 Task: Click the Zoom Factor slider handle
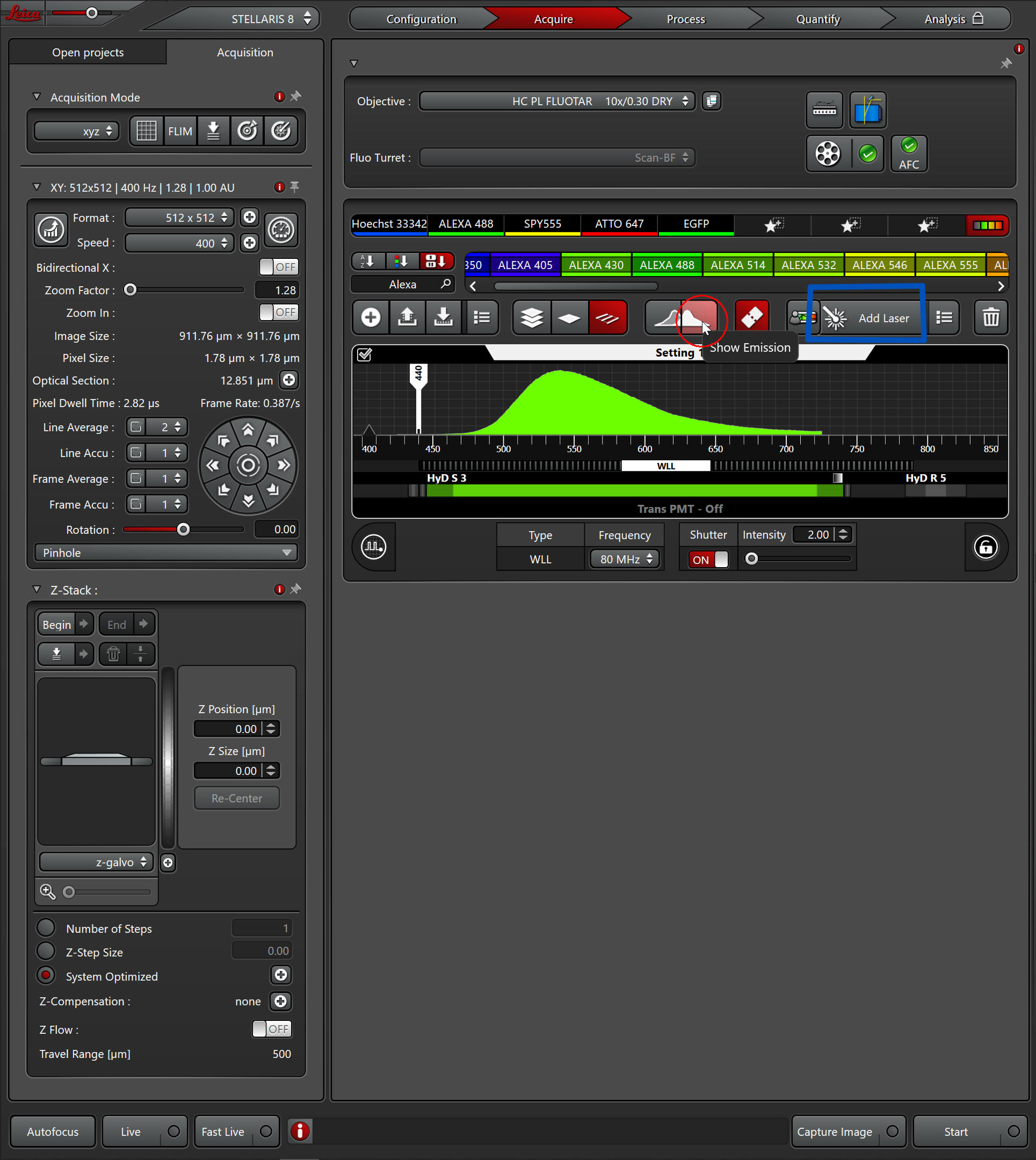[x=131, y=289]
